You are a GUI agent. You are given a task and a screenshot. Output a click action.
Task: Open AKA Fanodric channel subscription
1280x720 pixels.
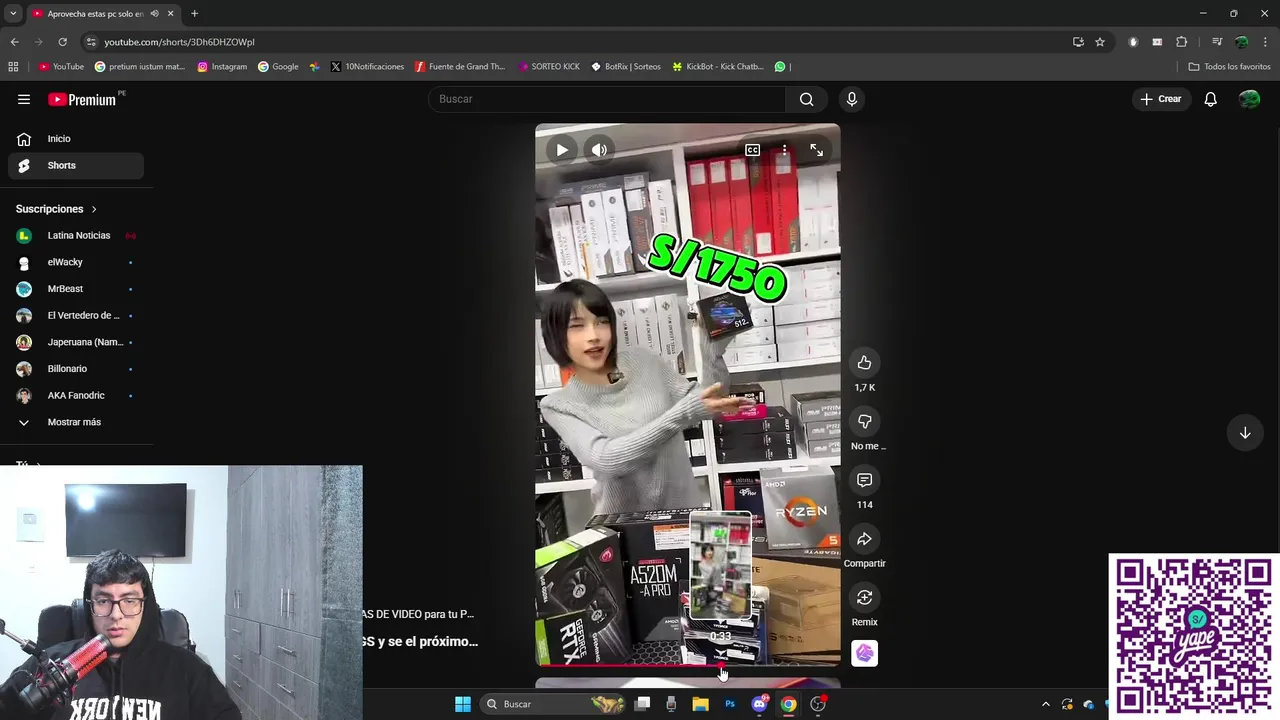click(x=76, y=395)
